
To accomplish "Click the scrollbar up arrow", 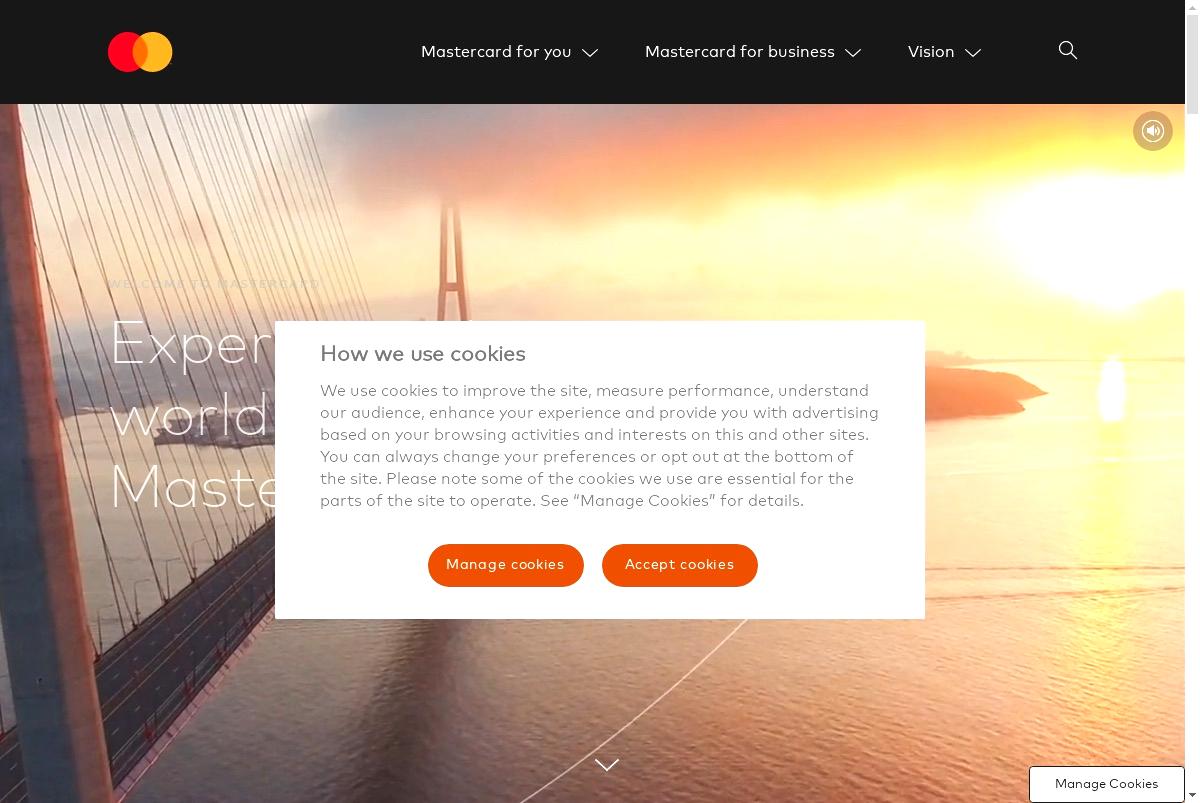I will click(x=1192, y=8).
